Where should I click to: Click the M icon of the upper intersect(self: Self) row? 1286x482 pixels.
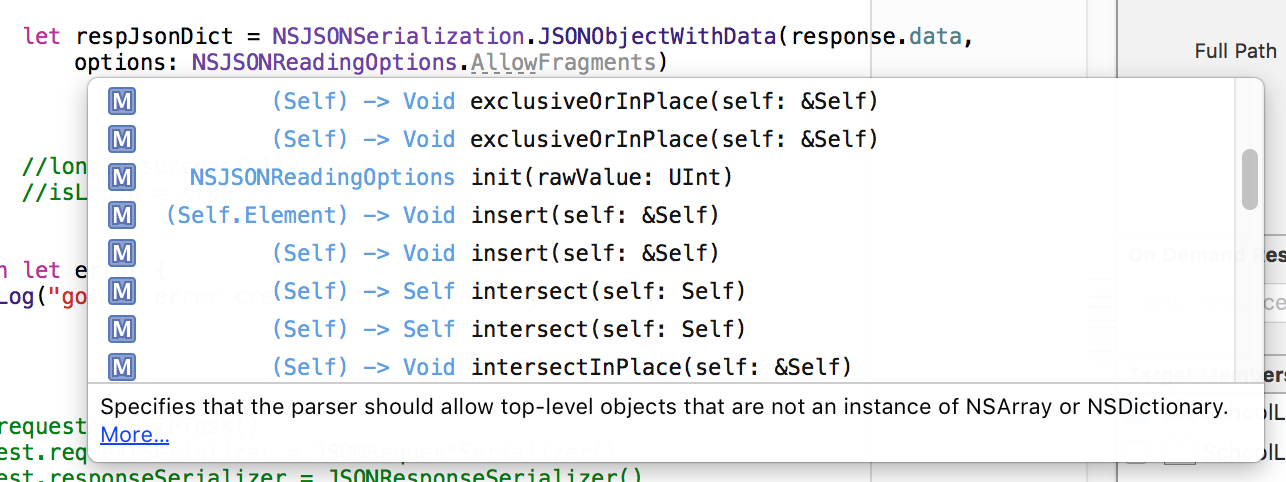(x=122, y=291)
